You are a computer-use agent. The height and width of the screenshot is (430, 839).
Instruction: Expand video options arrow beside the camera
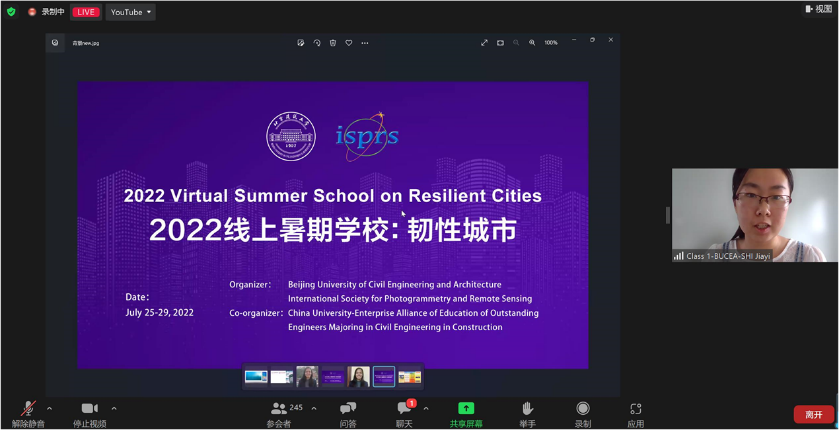(x=114, y=408)
